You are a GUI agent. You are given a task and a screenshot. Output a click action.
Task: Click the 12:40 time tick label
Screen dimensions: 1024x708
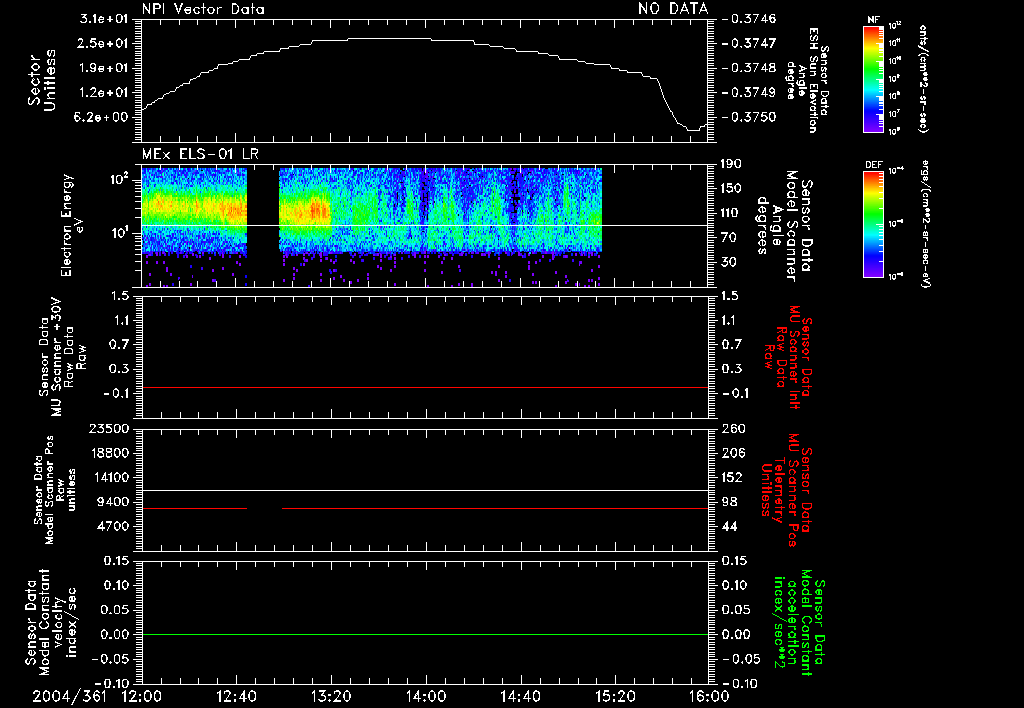tap(236, 696)
